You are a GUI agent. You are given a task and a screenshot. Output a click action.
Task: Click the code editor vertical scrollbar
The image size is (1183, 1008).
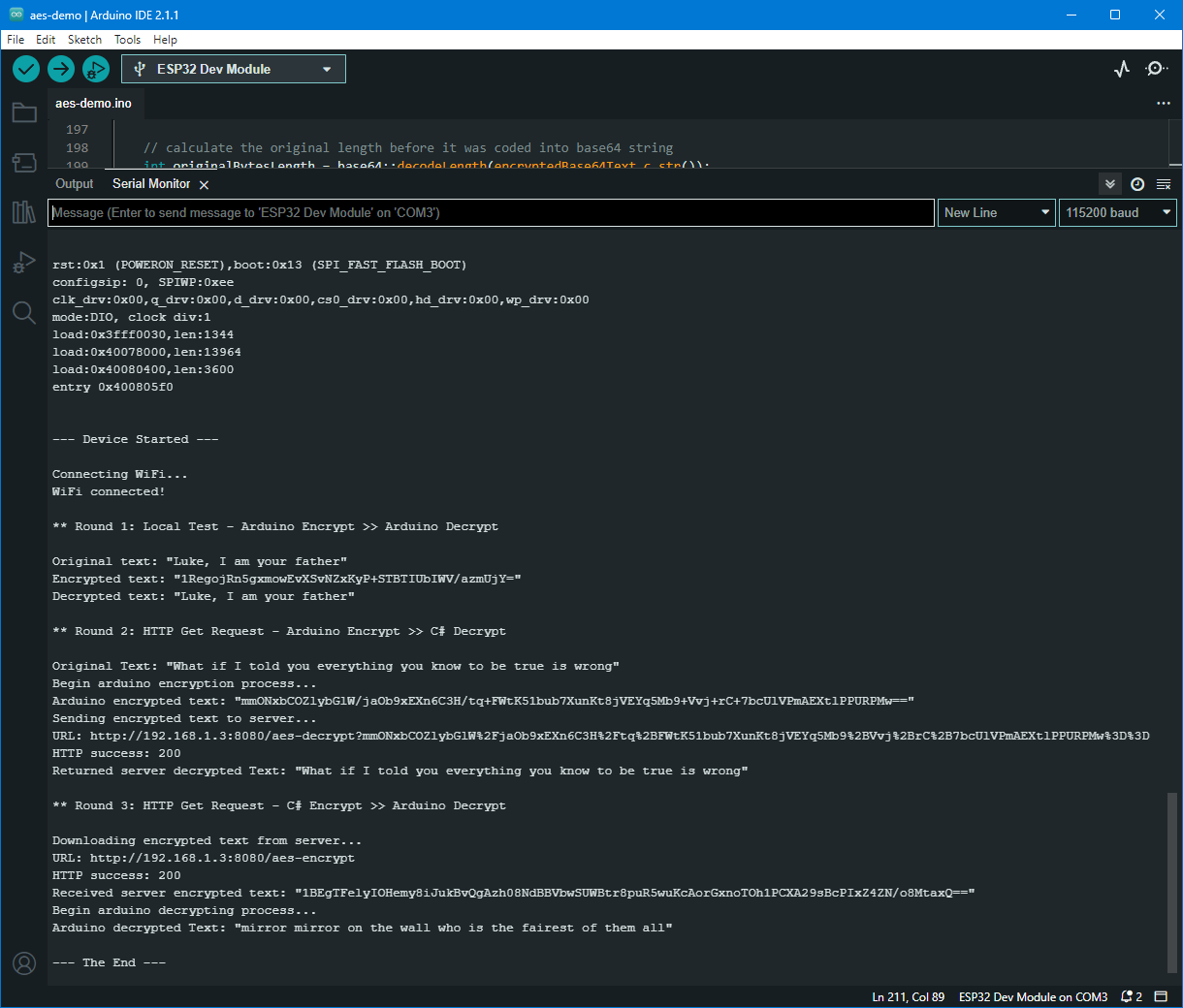[1175, 142]
